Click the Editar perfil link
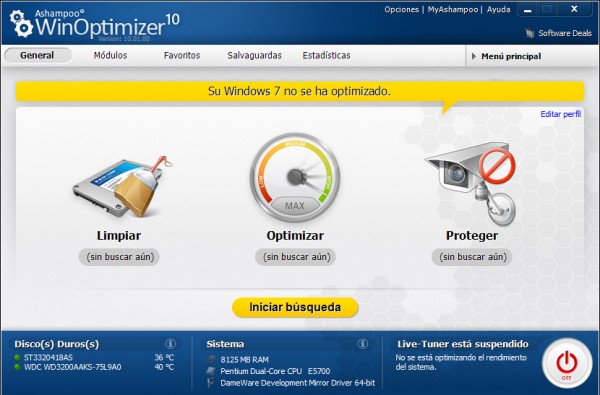 pyautogui.click(x=561, y=114)
